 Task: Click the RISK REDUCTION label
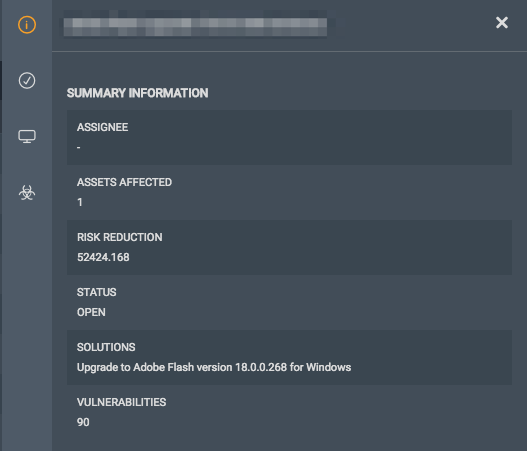click(x=120, y=237)
